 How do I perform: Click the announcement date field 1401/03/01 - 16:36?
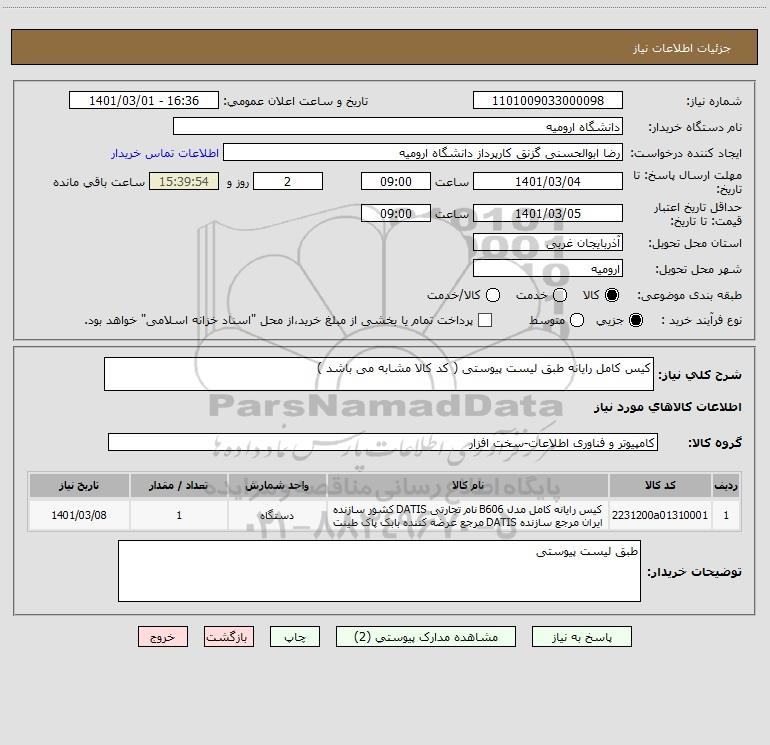(144, 100)
